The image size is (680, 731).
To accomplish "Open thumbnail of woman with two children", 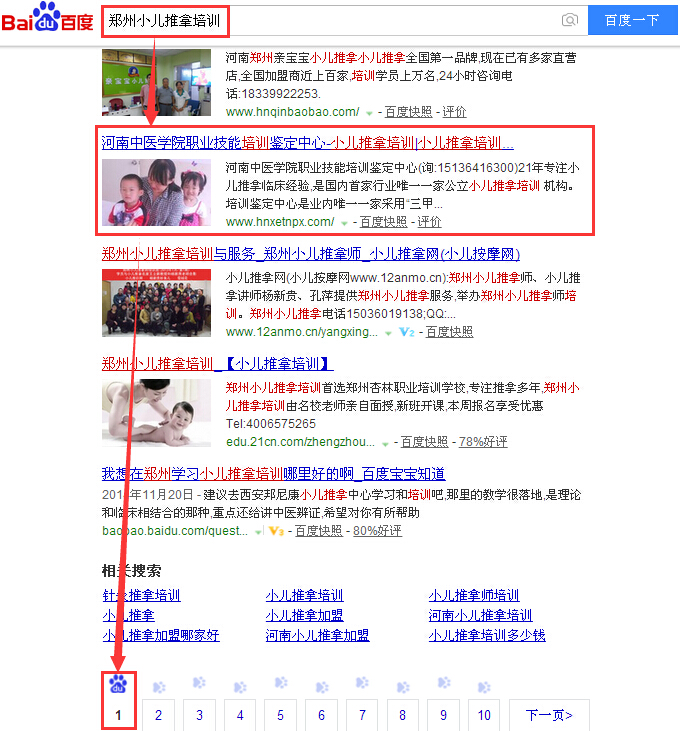I will coord(156,192).
